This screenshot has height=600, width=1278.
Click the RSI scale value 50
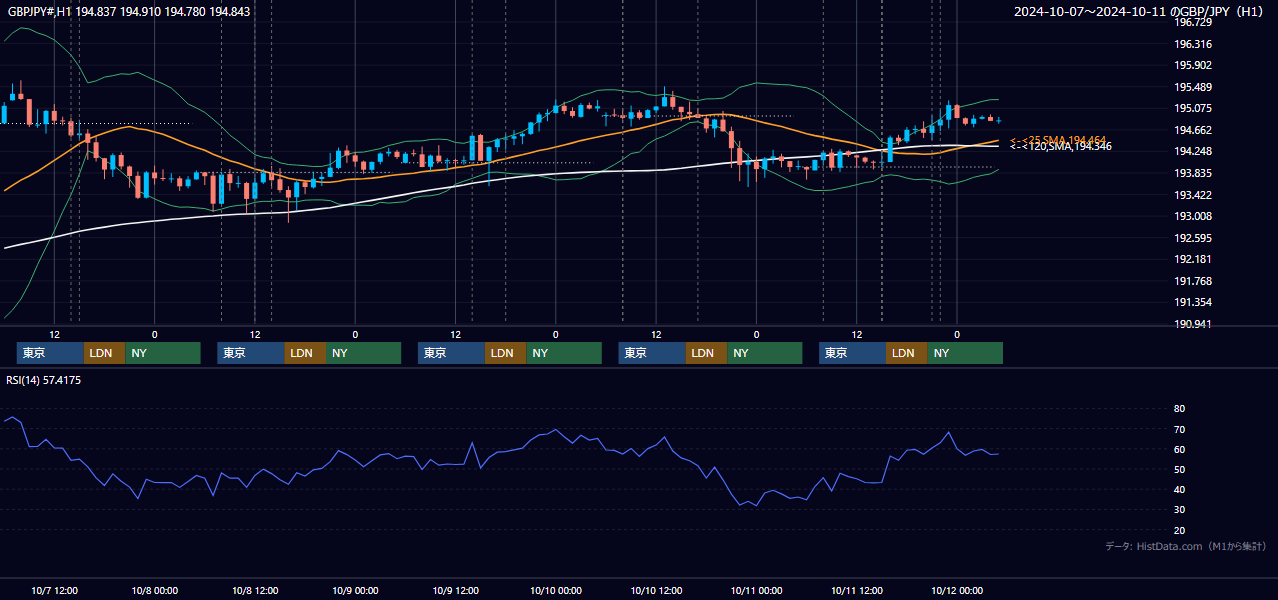[1180, 469]
